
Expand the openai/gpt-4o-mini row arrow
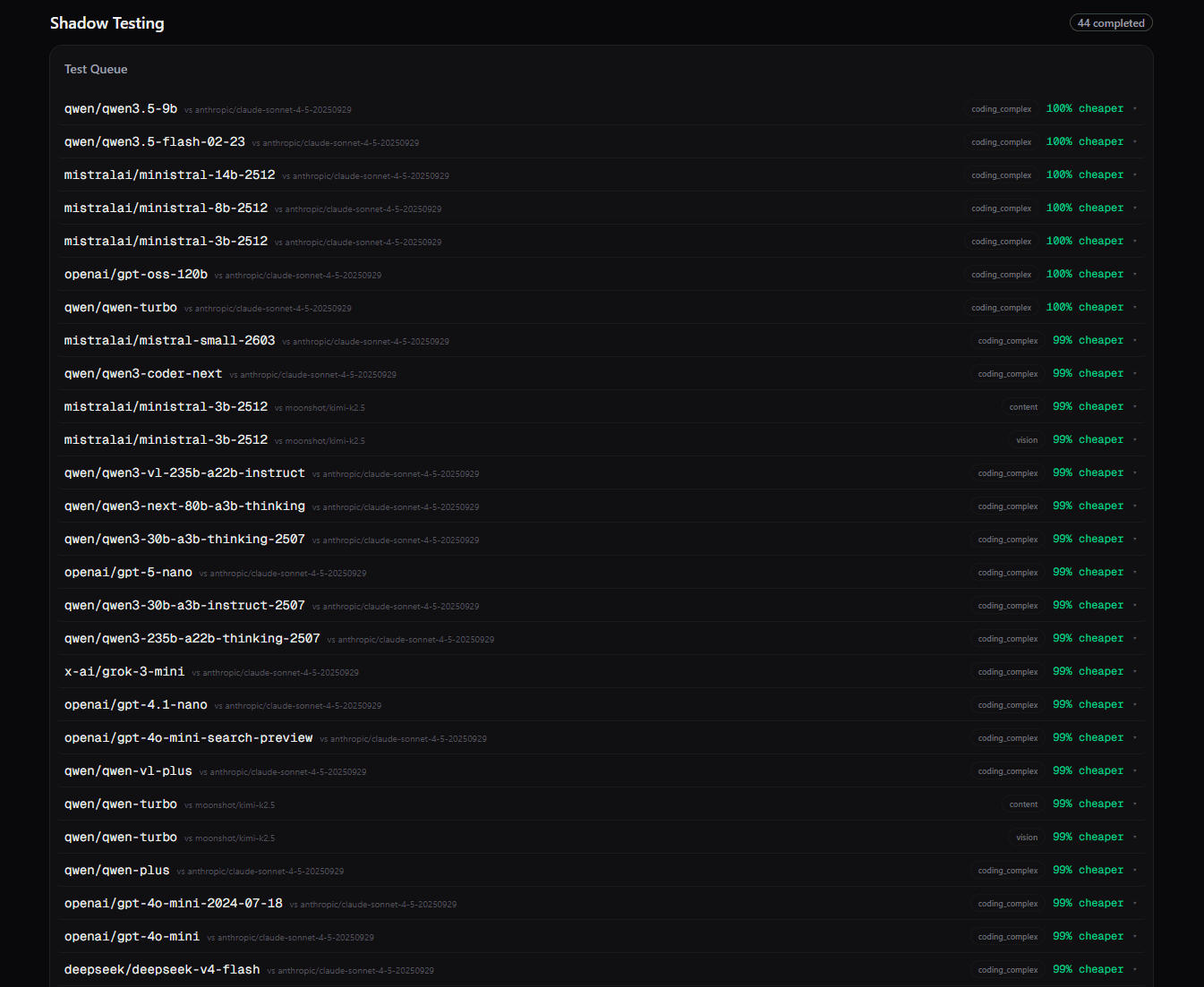pos(1135,937)
